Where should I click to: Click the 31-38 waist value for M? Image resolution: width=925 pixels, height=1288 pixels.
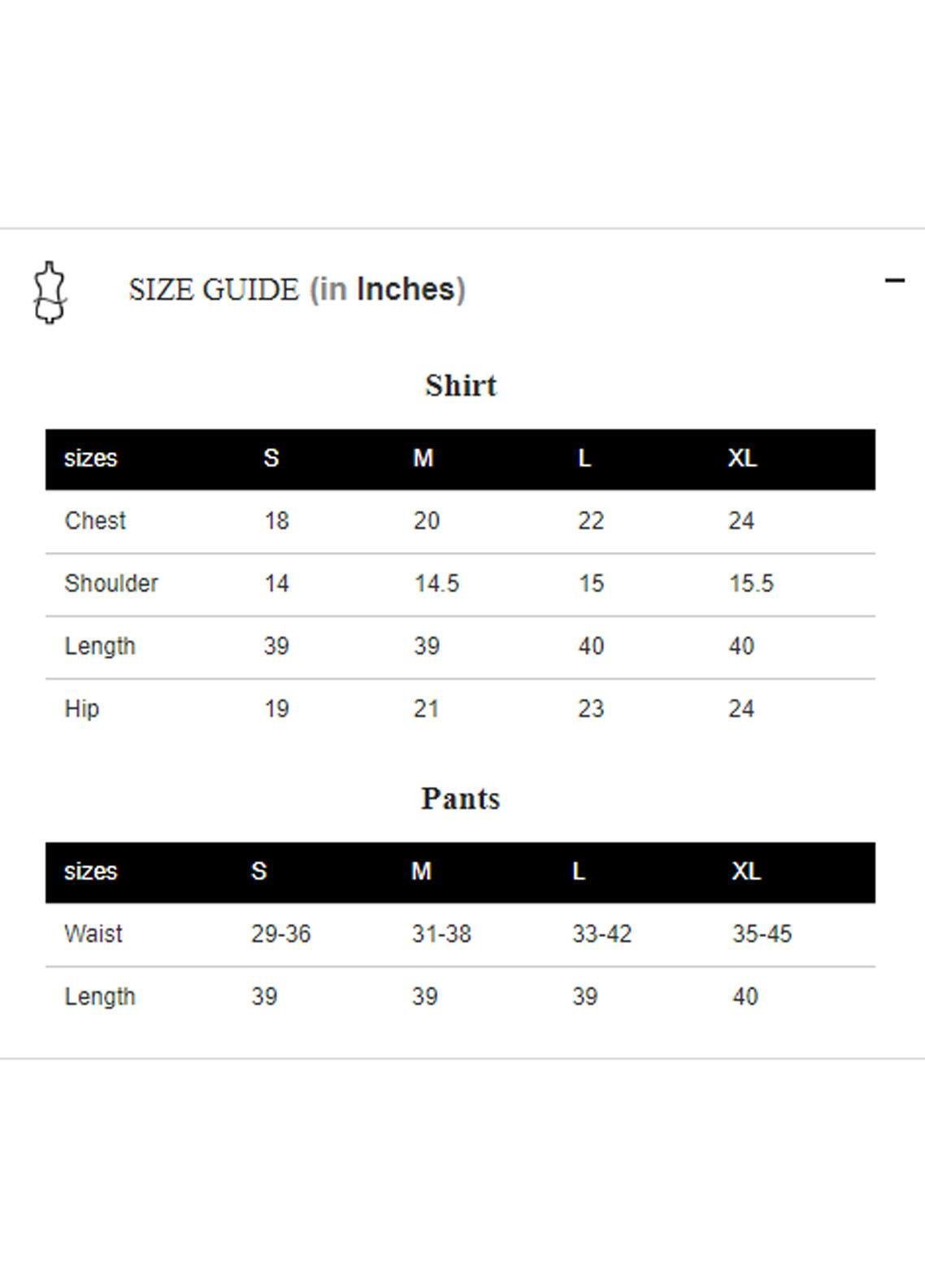[x=441, y=933]
